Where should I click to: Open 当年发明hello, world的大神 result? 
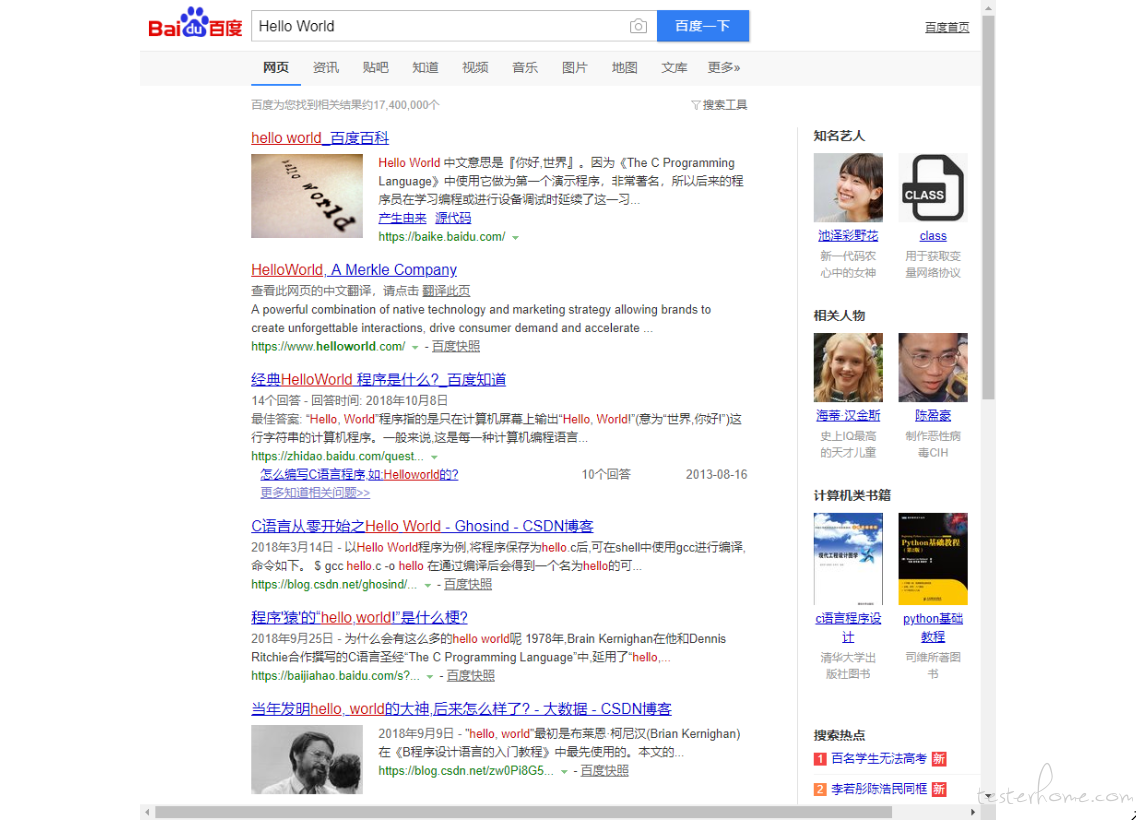[x=462, y=708]
